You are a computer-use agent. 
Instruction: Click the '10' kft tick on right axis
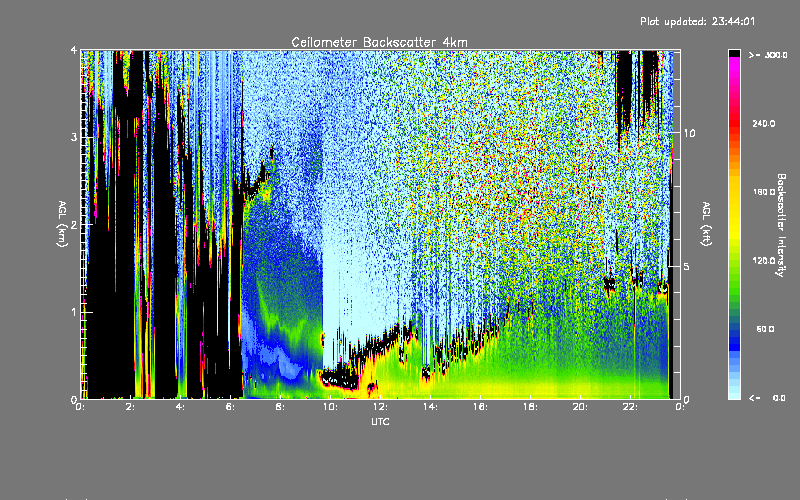click(689, 134)
